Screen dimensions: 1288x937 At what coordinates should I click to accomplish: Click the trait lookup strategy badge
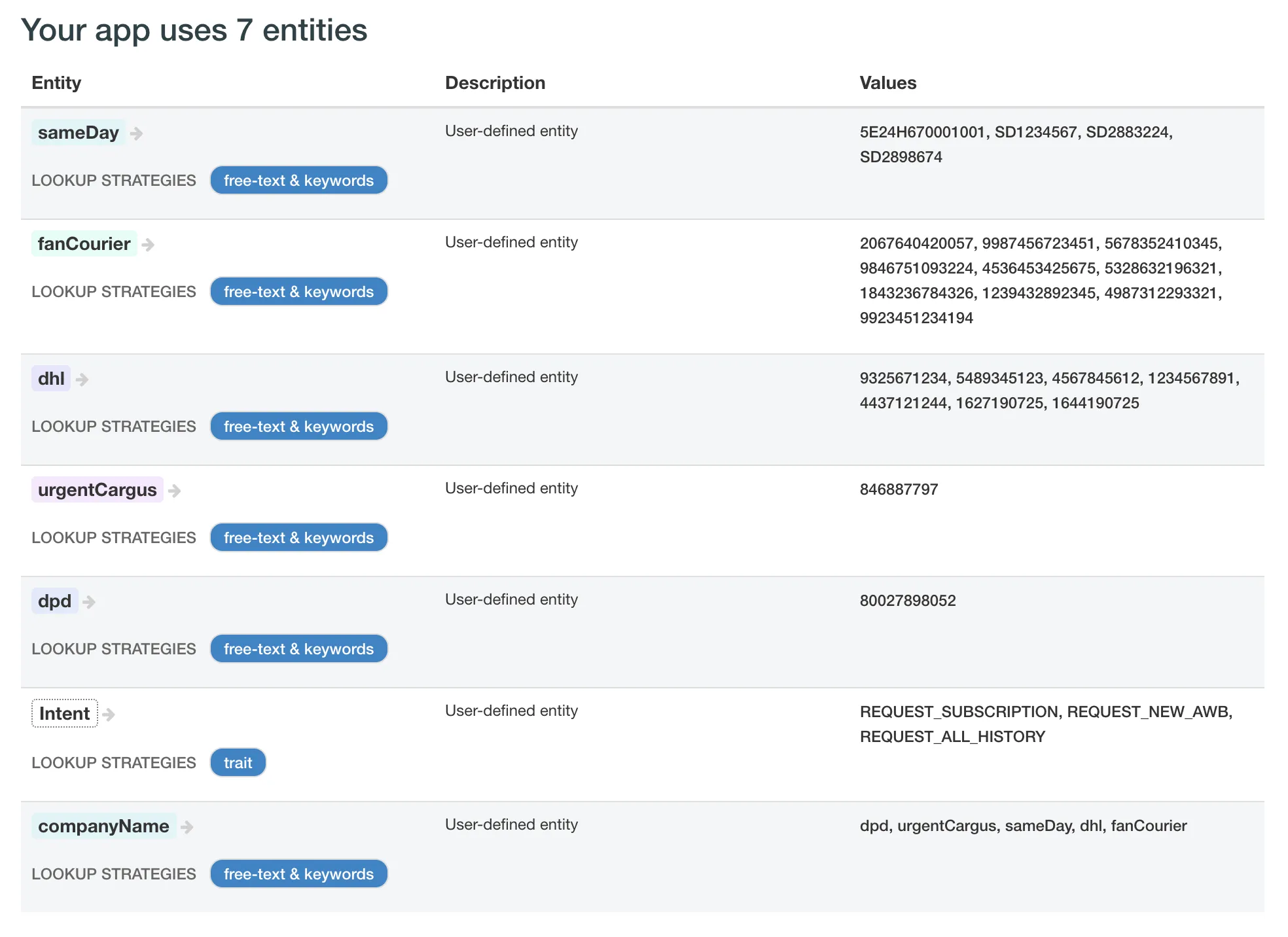[x=238, y=763]
